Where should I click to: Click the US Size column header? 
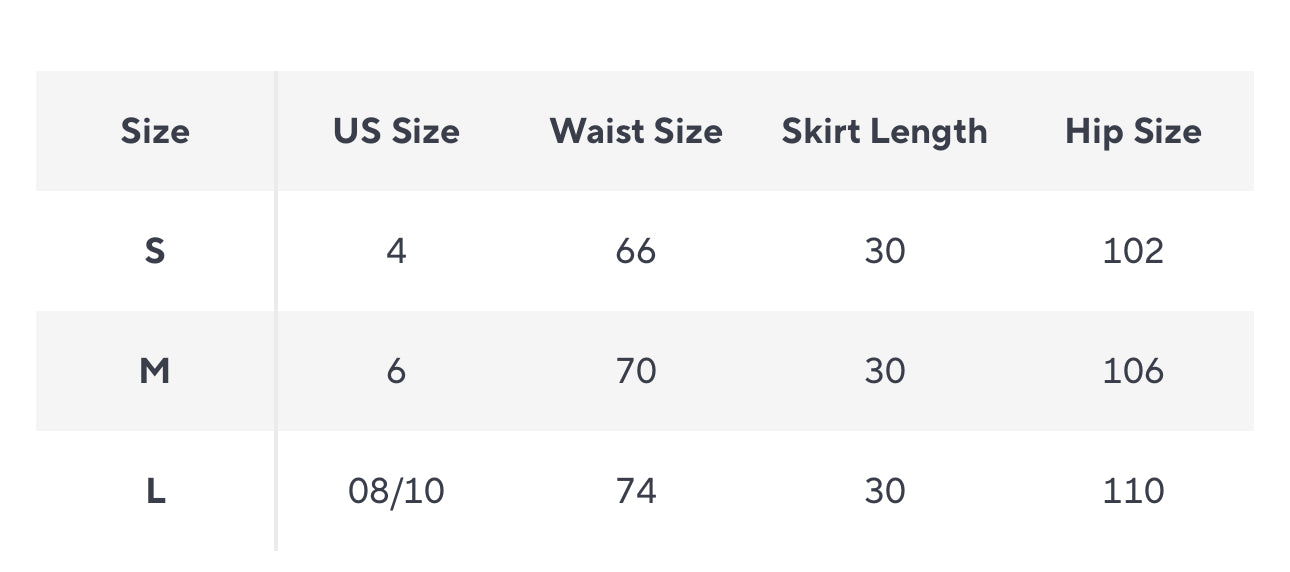(396, 131)
